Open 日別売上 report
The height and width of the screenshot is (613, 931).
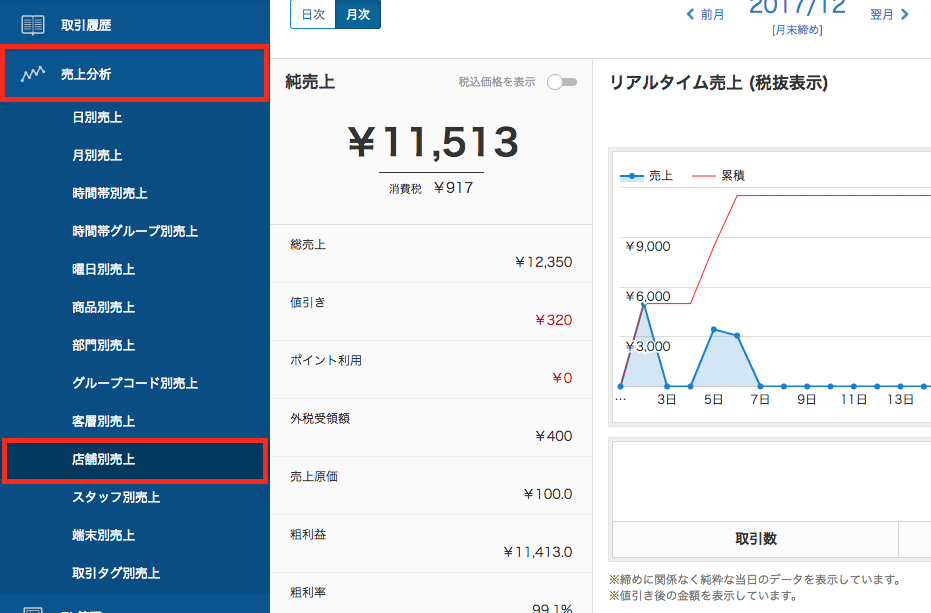coord(97,118)
